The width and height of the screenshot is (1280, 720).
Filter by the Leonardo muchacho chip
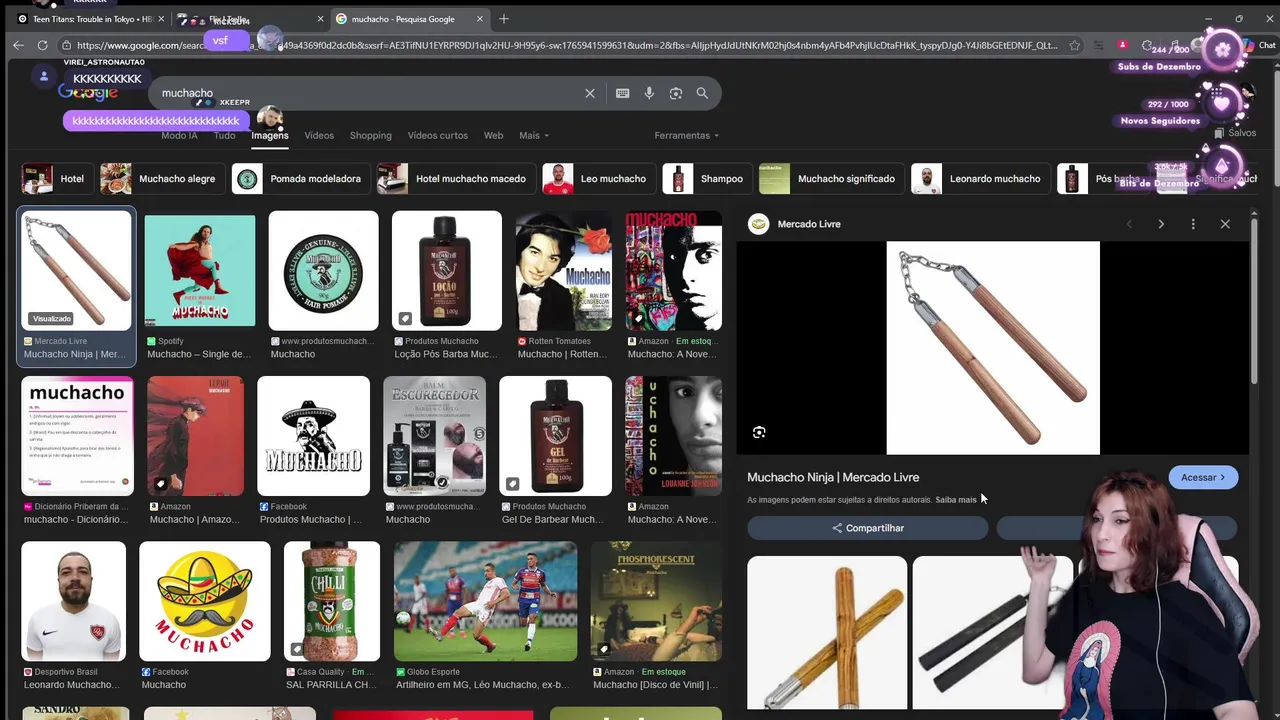(x=981, y=179)
